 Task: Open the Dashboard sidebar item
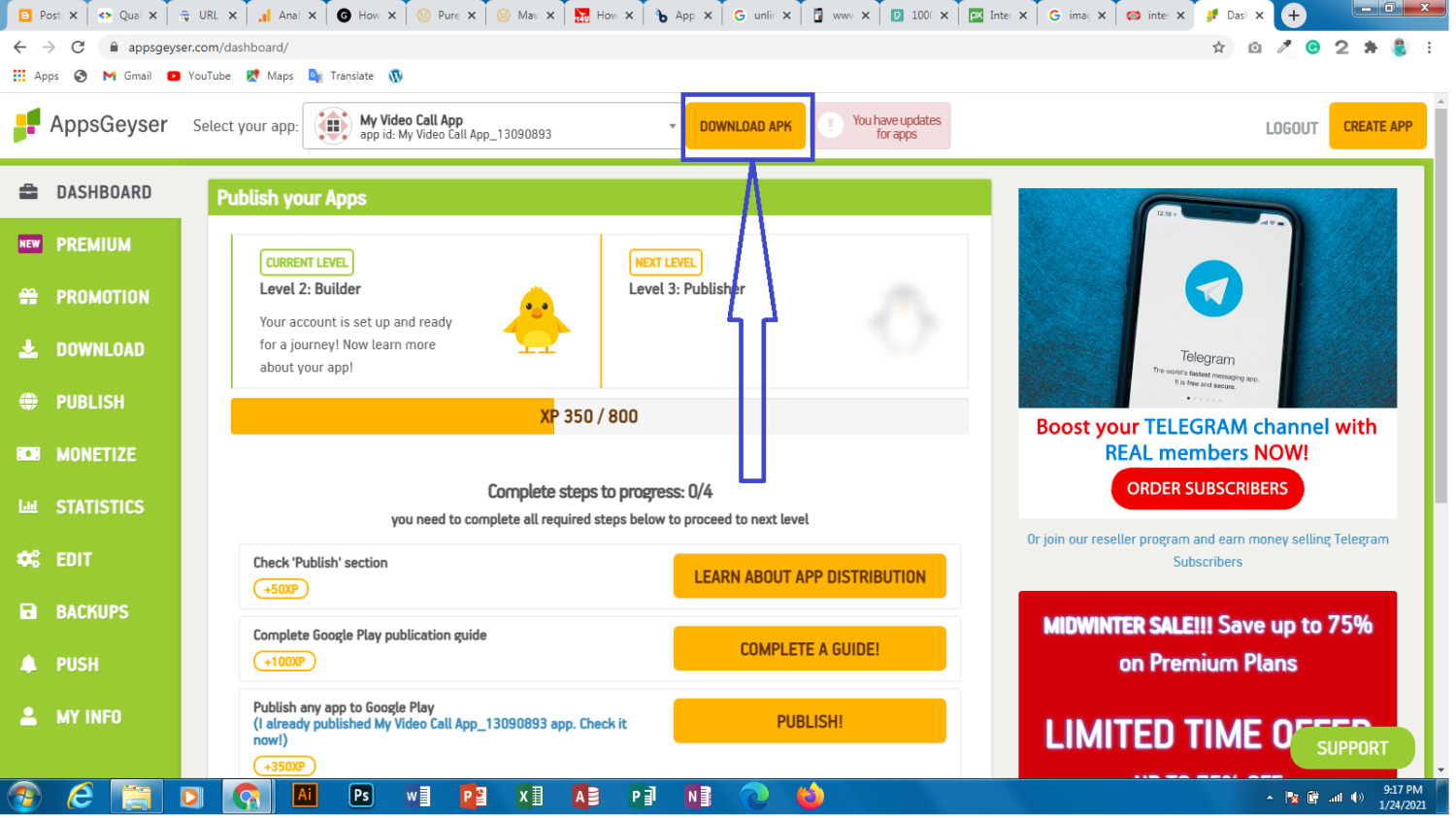[x=103, y=192]
